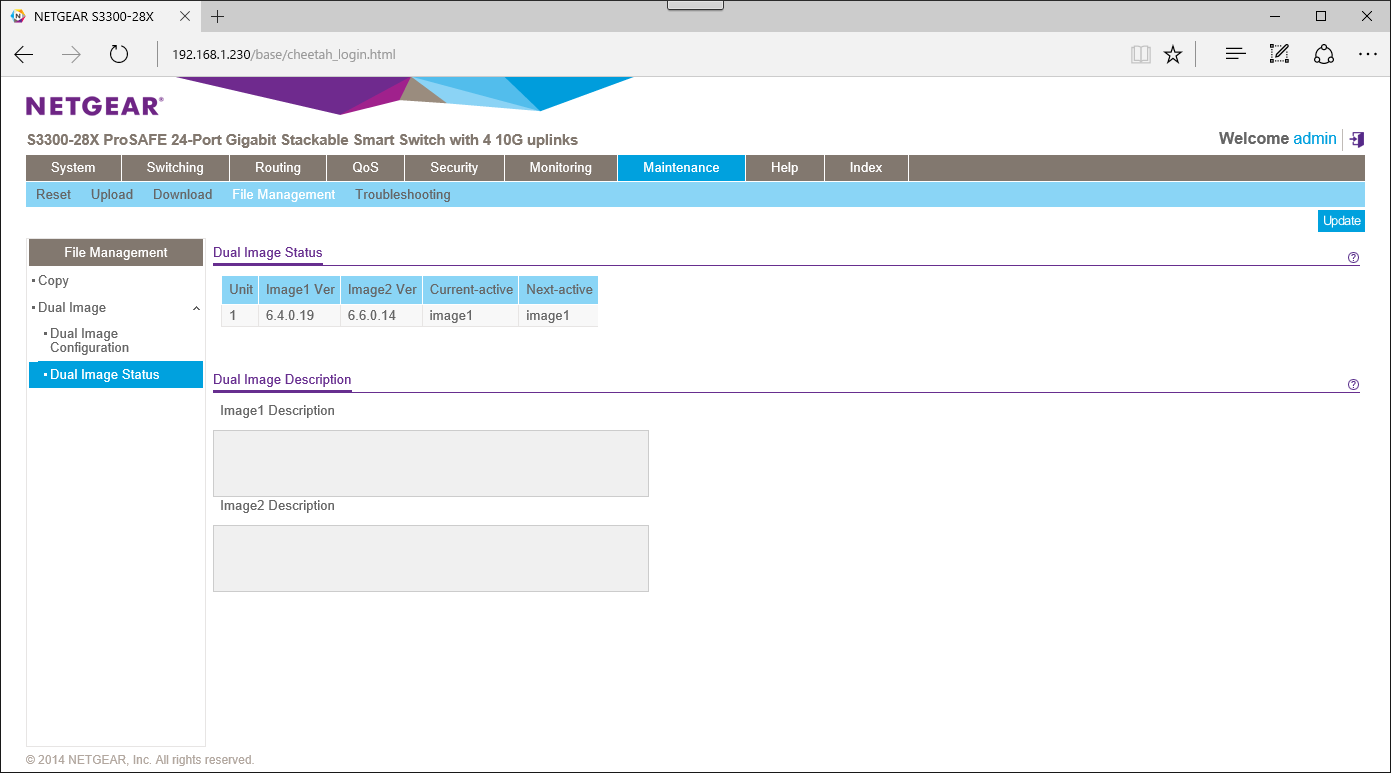1391x773 pixels.
Task: Maximize the browser window
Action: (1321, 16)
